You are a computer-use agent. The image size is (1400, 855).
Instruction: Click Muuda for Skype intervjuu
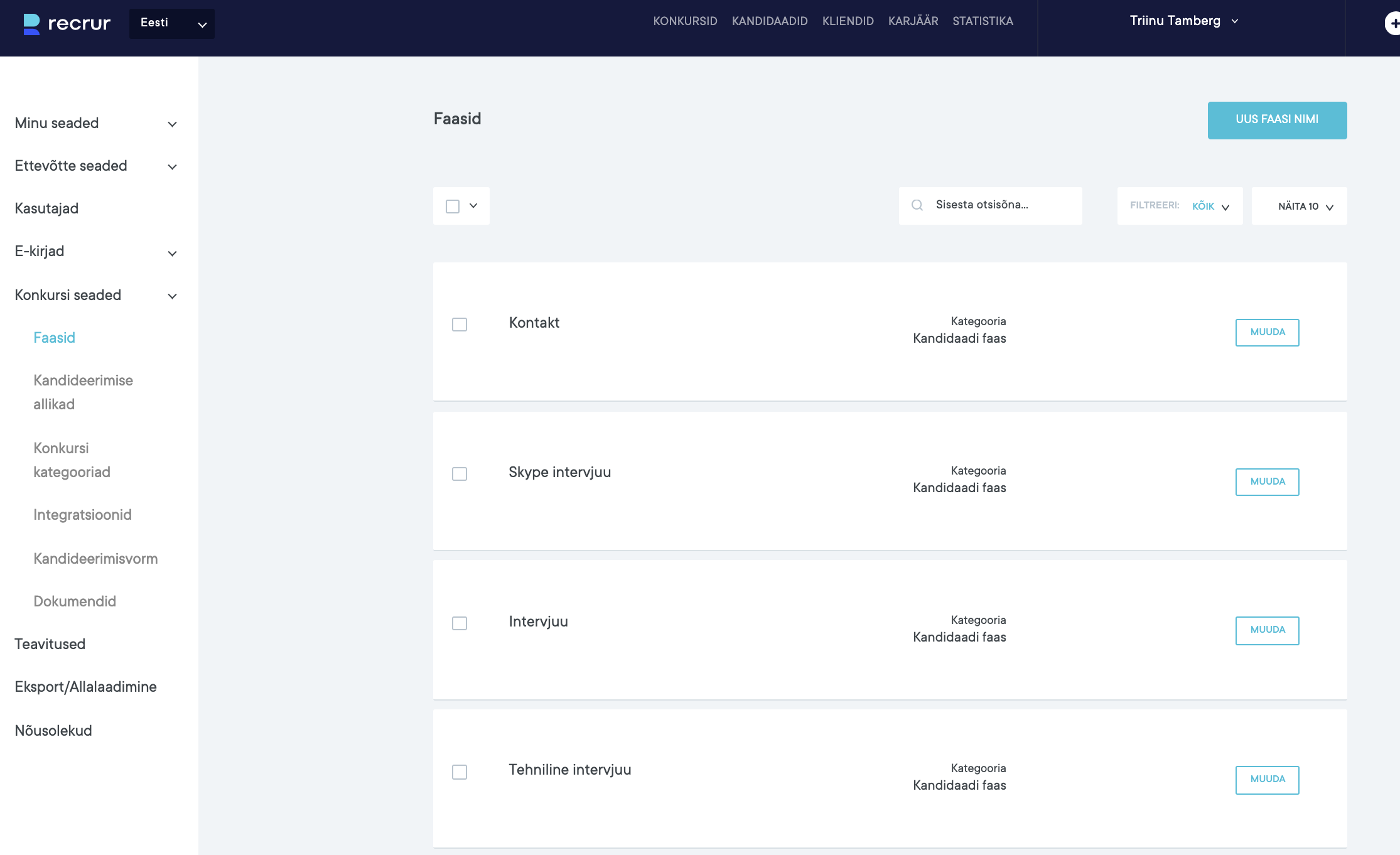1267,481
